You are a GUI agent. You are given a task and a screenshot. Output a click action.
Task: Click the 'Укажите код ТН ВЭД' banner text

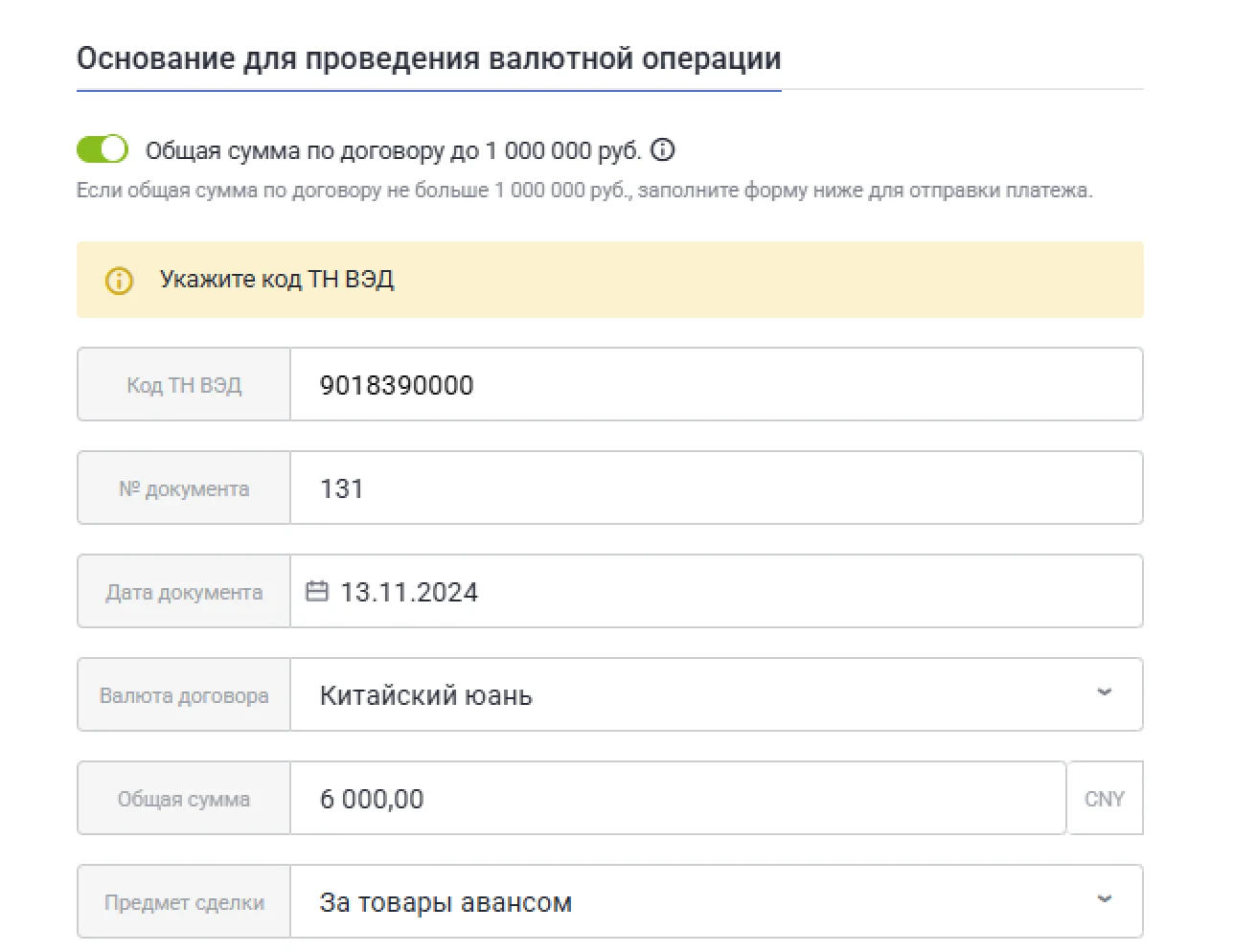point(277,280)
